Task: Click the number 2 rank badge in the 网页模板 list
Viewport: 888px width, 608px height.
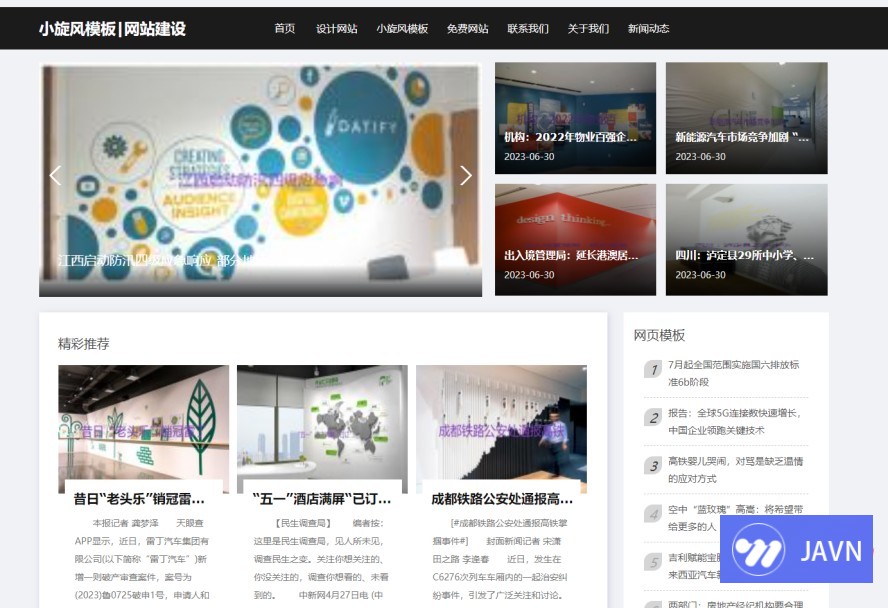Action: point(654,418)
